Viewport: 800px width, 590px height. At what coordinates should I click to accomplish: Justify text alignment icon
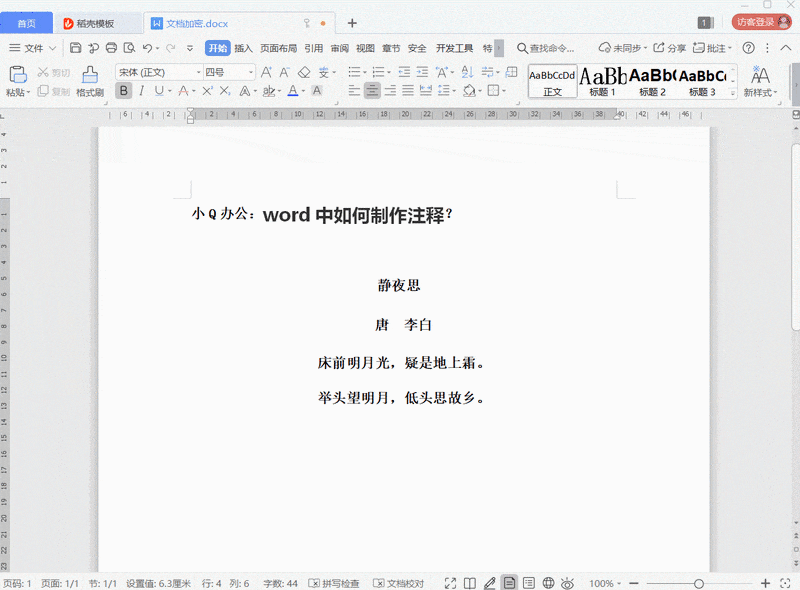[408, 91]
